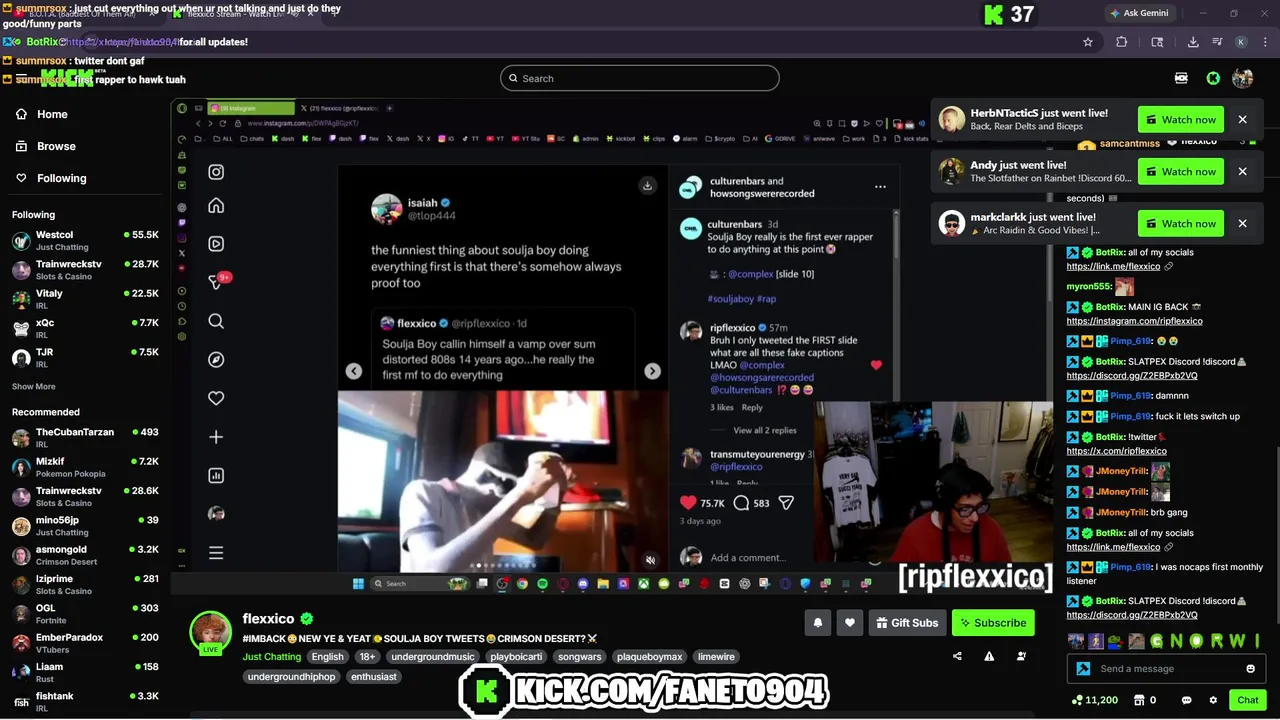The width and height of the screenshot is (1280, 720).
Task: Click notification bell for flexxico
Action: [818, 623]
